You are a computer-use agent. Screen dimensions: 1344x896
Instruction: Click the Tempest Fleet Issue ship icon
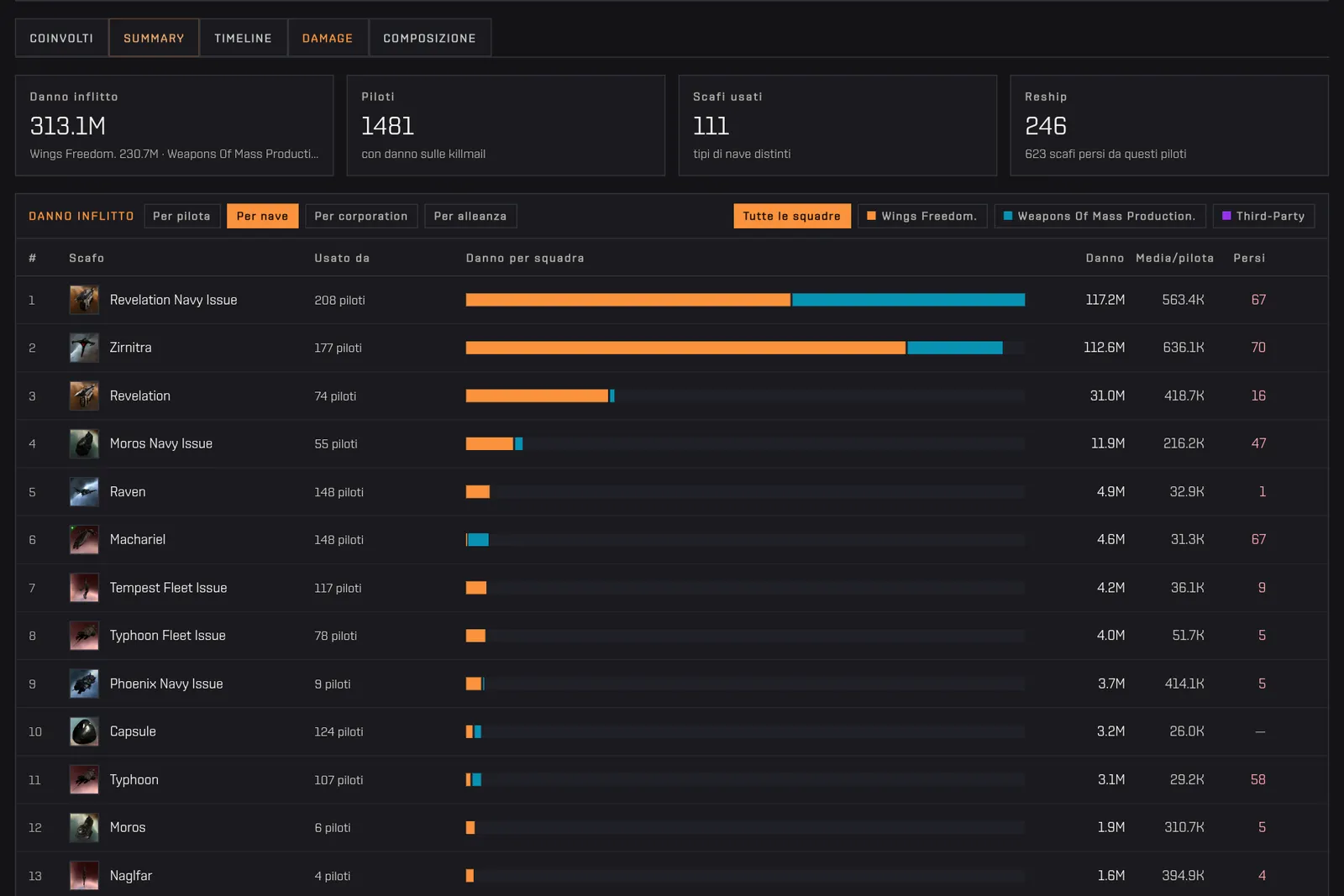coord(84,588)
